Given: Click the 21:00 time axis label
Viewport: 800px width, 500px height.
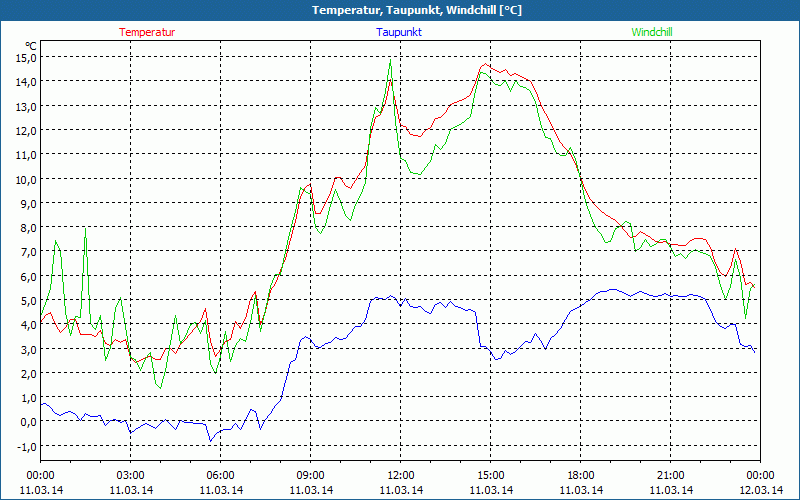Looking at the screenshot, I should click(670, 475).
